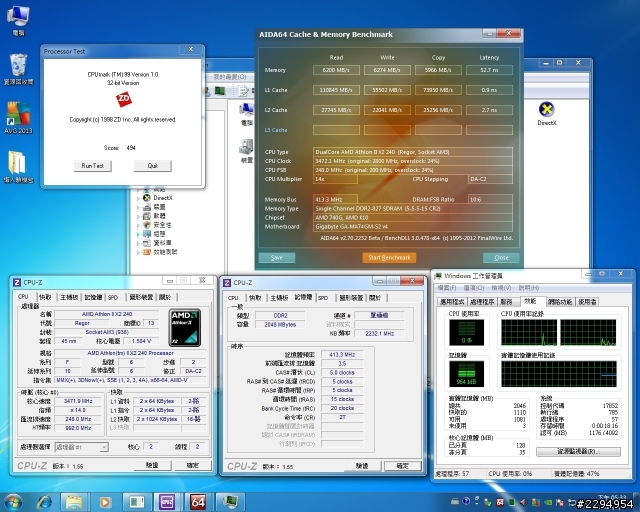This screenshot has height=512, width=640.
Task: Click the red ZD logo in Processor Test
Action: pos(123,99)
